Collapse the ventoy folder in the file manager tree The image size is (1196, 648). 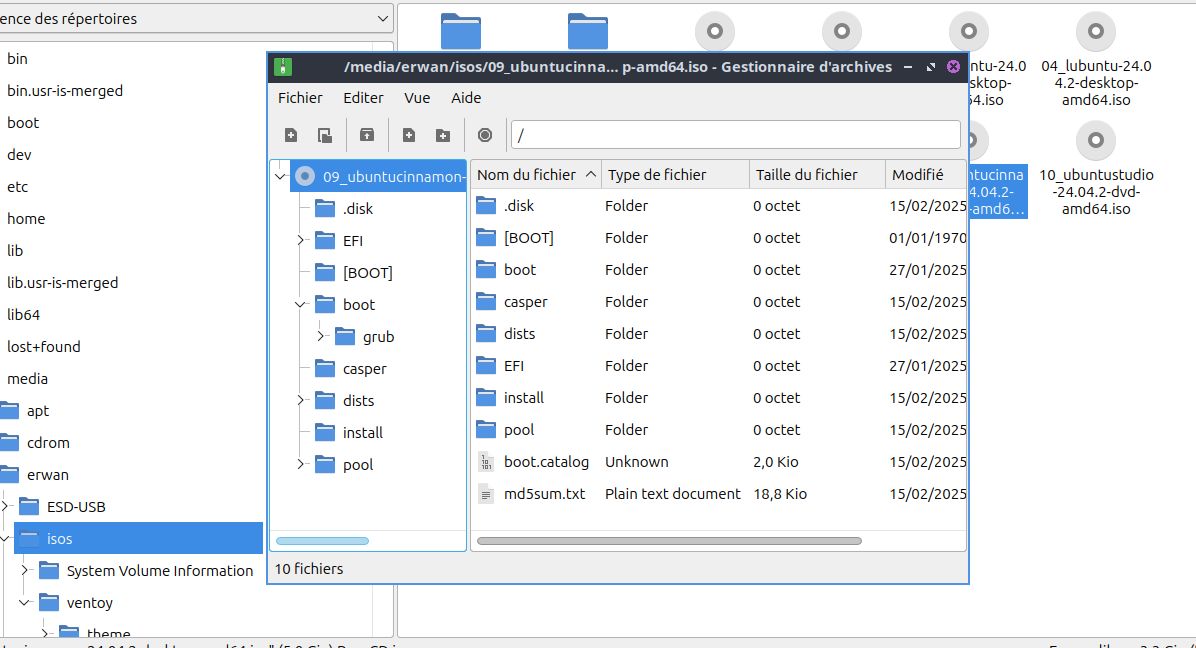(x=24, y=602)
